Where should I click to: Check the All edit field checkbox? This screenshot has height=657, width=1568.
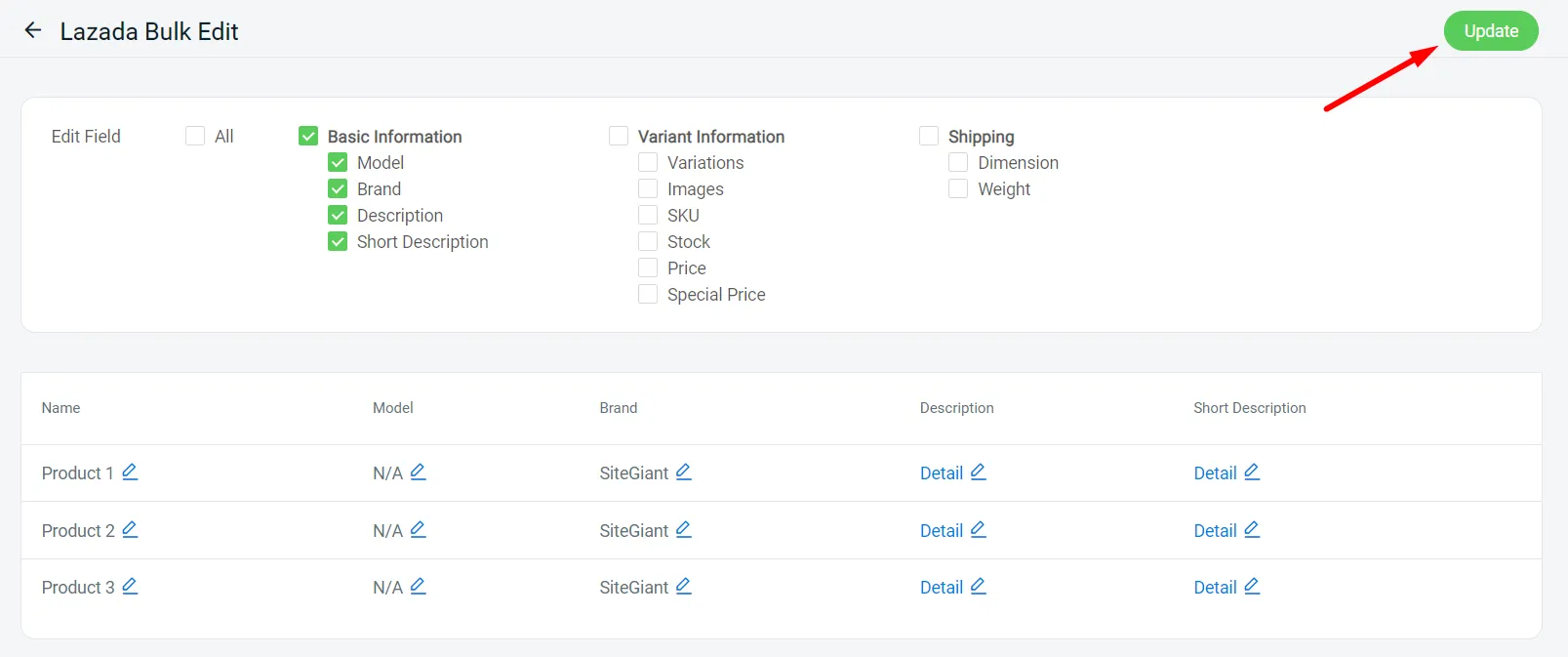tap(195, 136)
